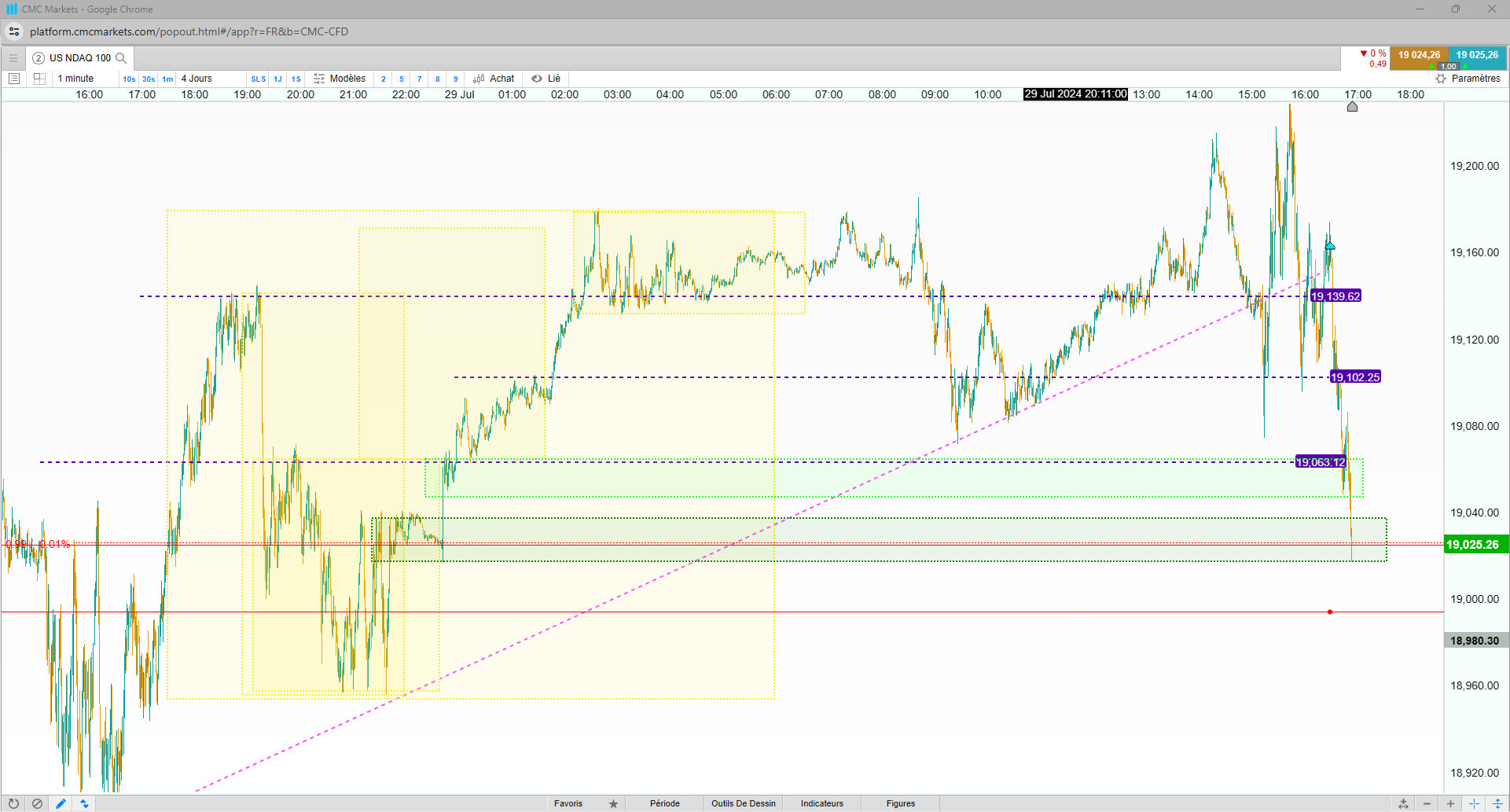This screenshot has width=1510, height=812.
Task: Open the hamburger menu beside US NDAQ 100
Action: [13, 58]
